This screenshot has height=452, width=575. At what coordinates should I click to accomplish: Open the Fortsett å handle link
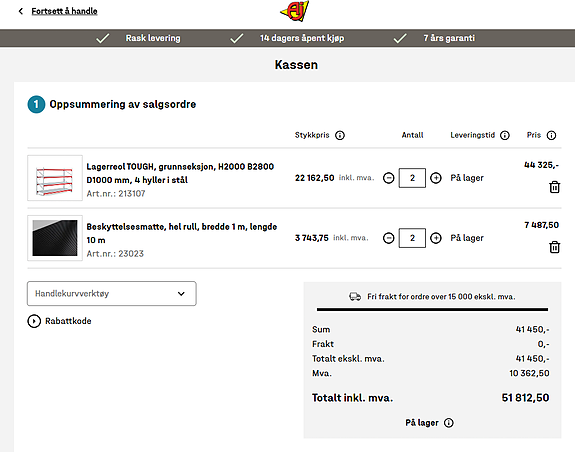pyautogui.click(x=64, y=11)
